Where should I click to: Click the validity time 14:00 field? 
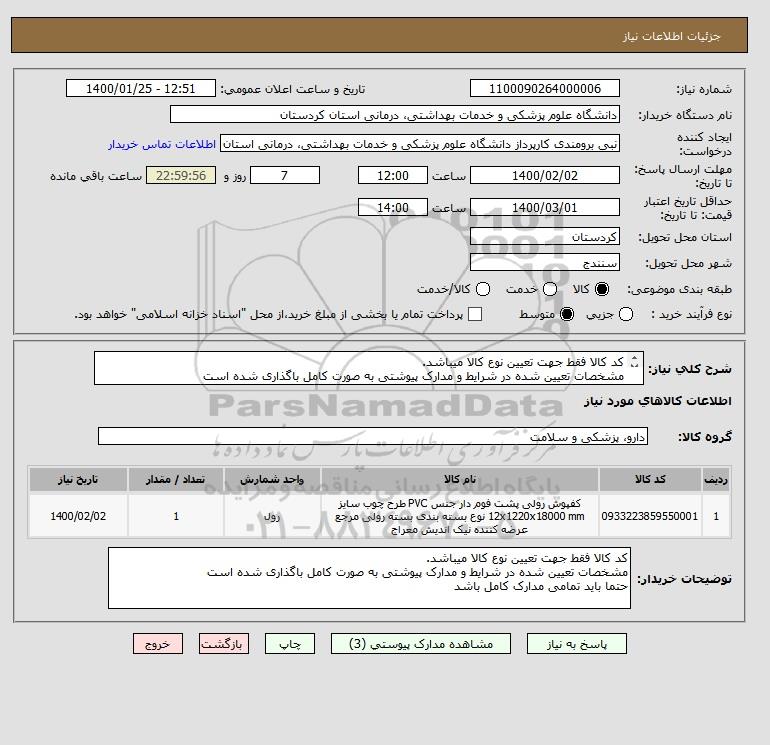click(393, 207)
